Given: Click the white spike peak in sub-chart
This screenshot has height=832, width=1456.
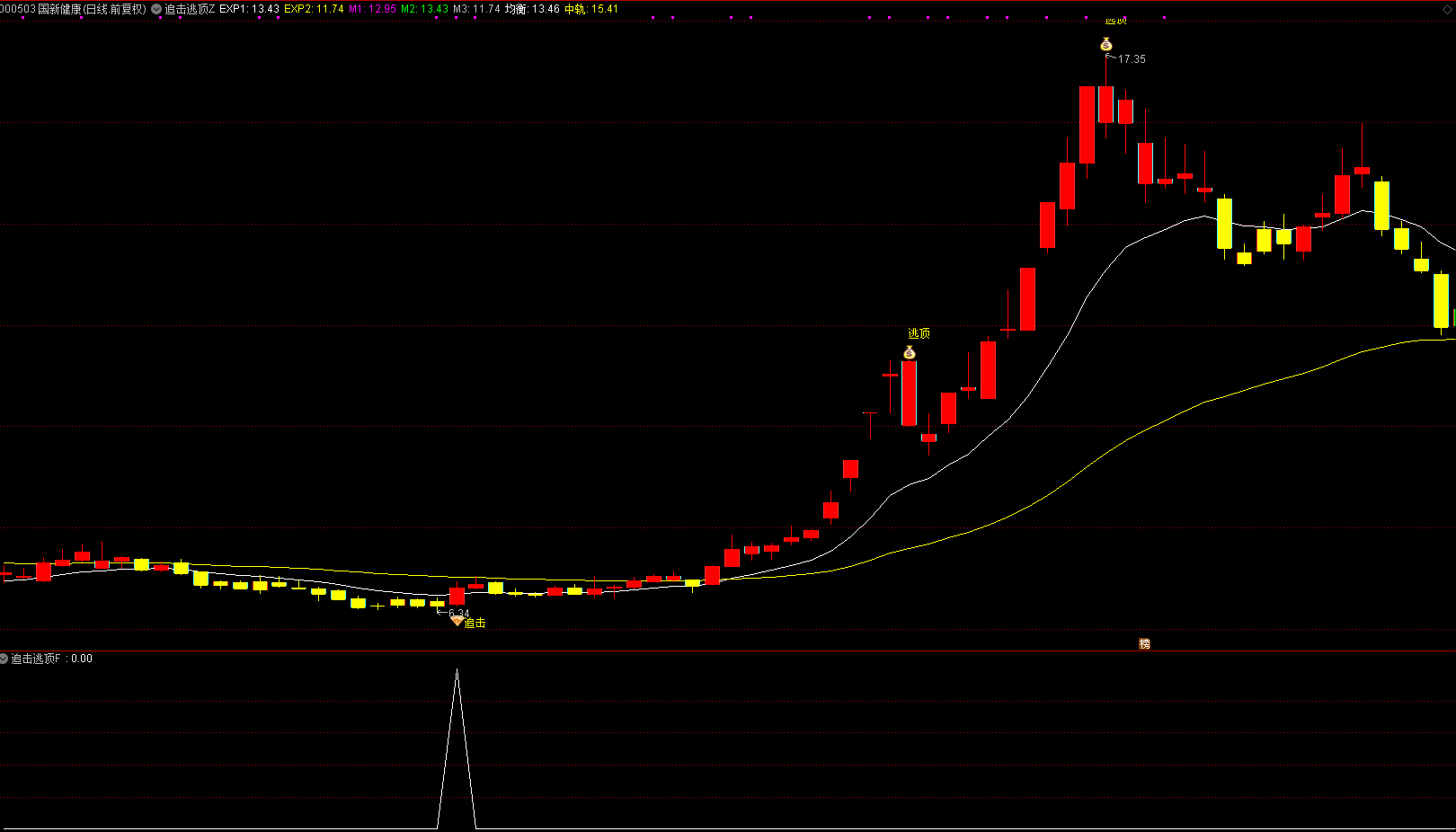Looking at the screenshot, I should pos(457,670).
